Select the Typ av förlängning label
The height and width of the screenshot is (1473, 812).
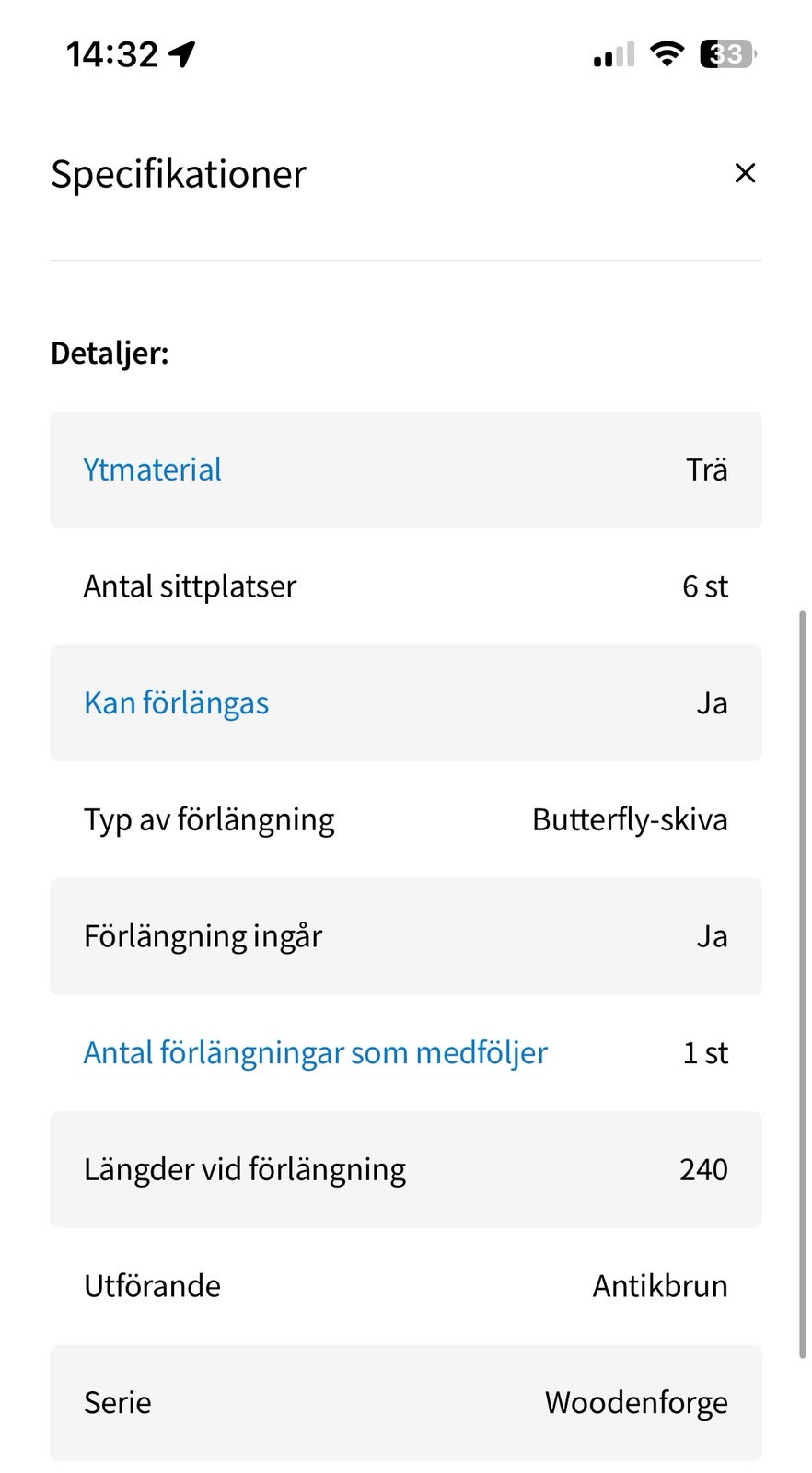209,819
